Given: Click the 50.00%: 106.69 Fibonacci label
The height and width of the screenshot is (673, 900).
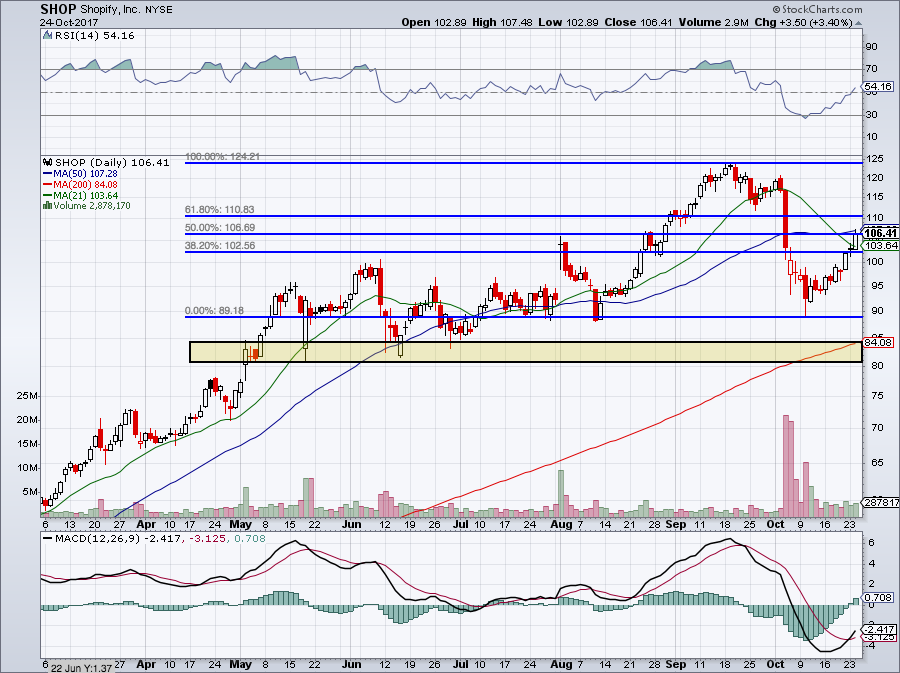Looking at the screenshot, I should [x=220, y=228].
